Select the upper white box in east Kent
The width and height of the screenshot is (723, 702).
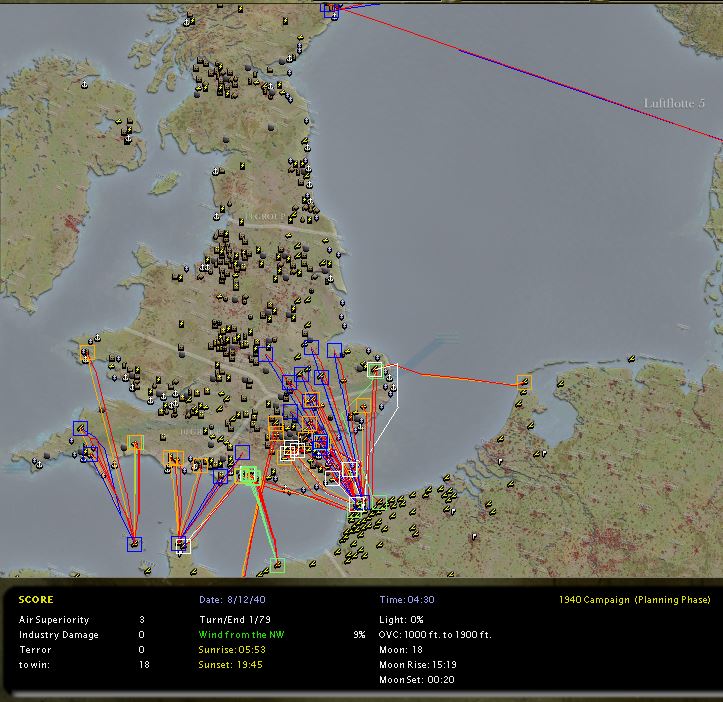(x=350, y=469)
